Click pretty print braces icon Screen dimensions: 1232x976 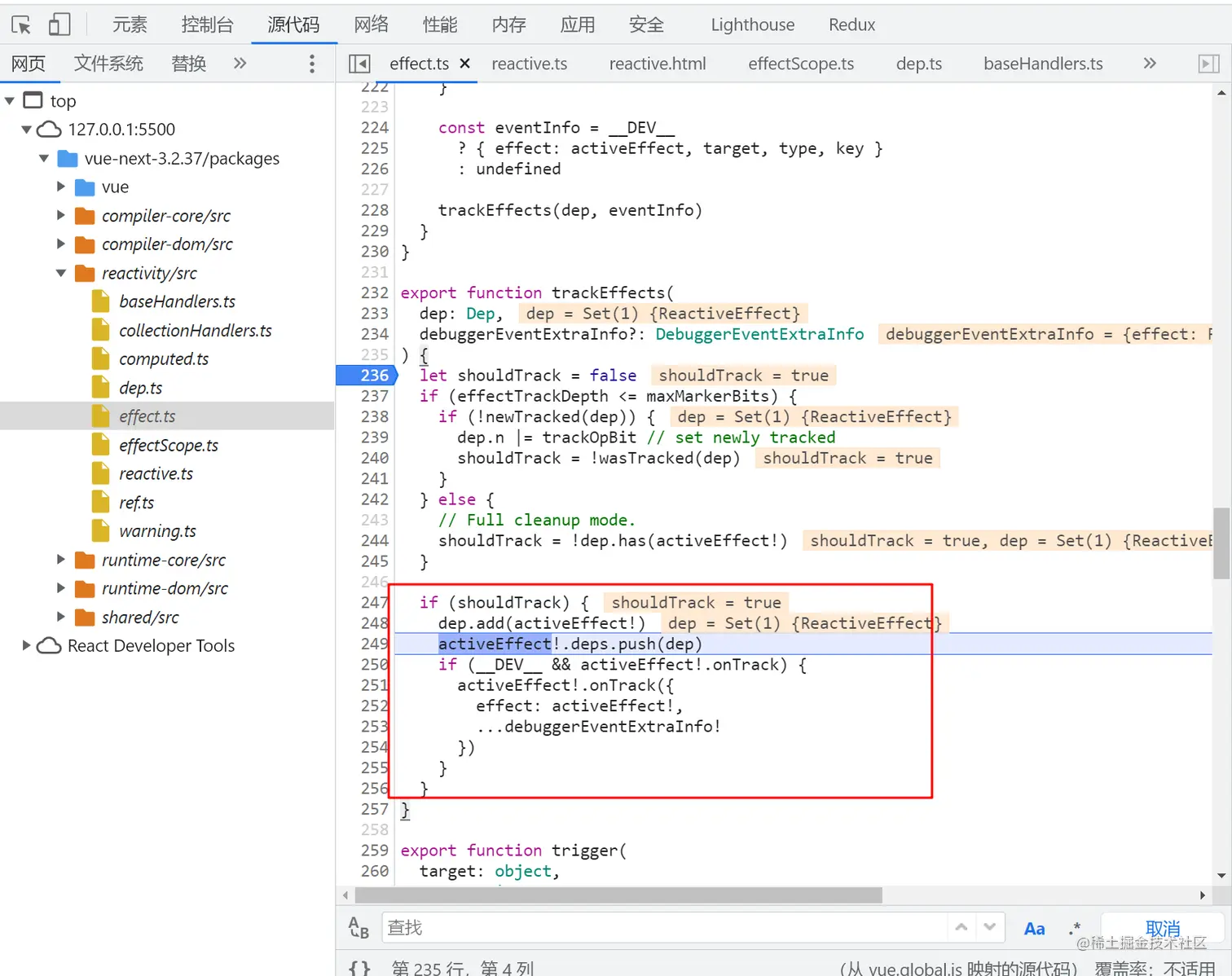pos(359,968)
